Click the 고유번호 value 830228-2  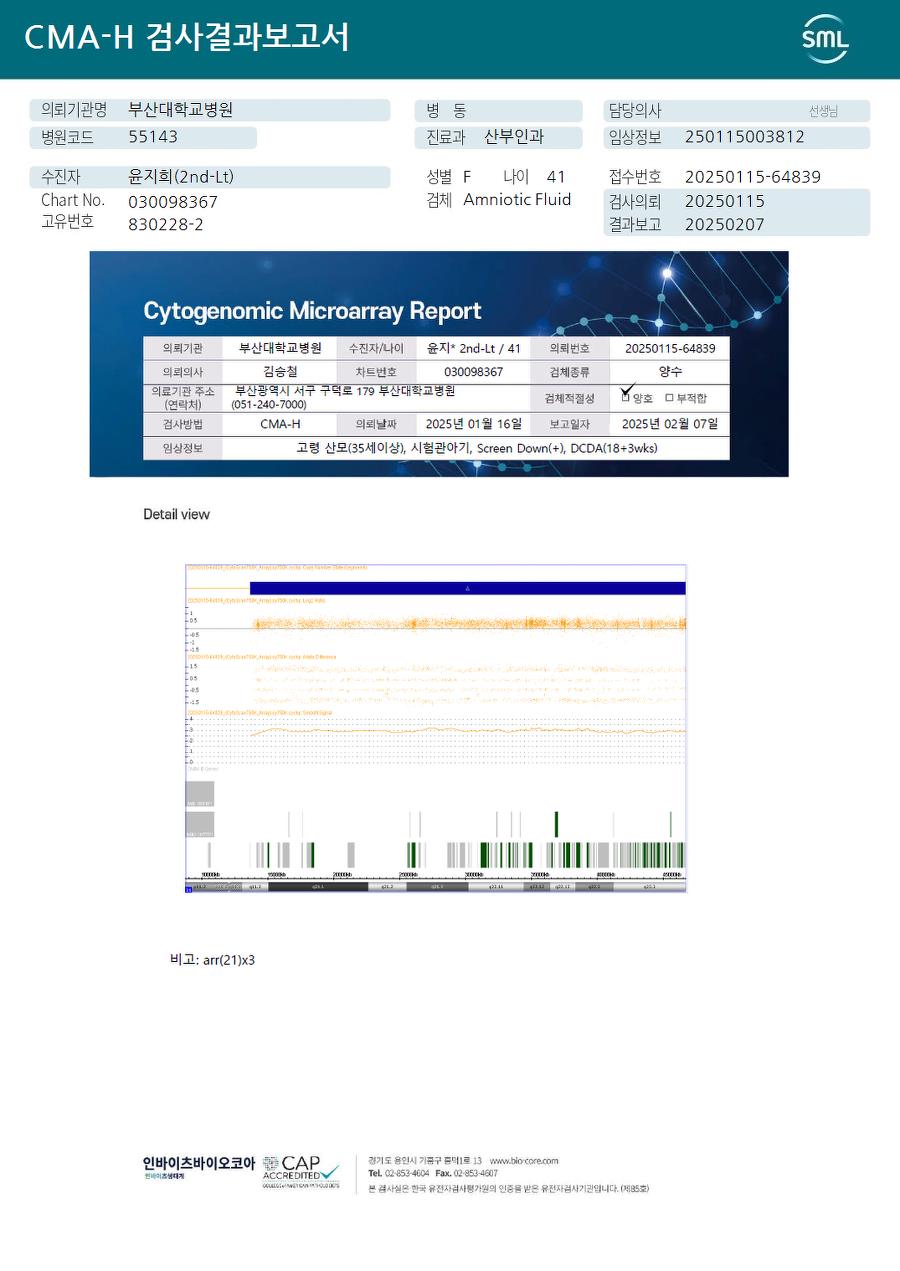166,224
